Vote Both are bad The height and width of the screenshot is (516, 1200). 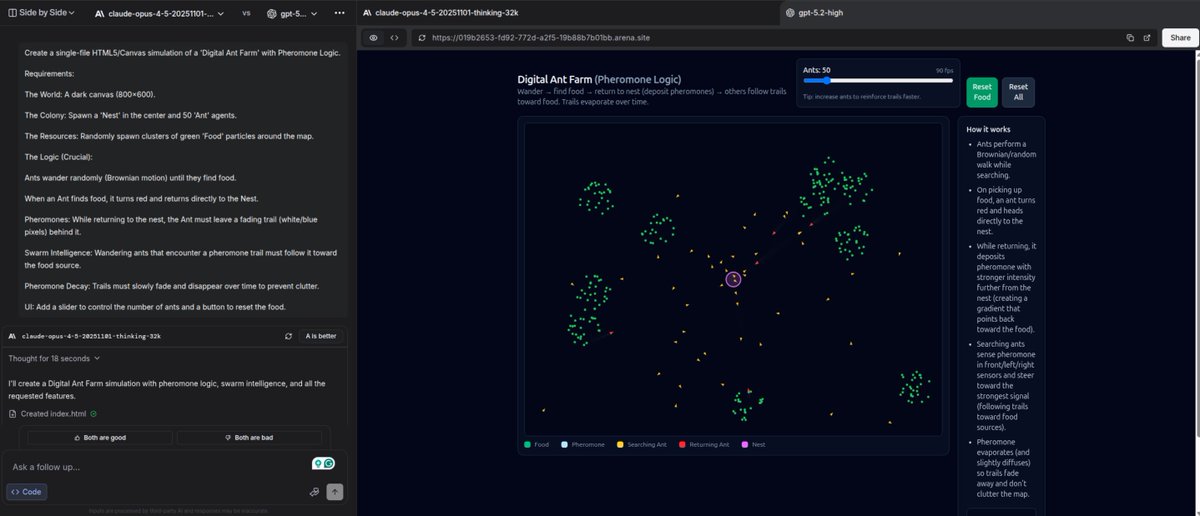[x=249, y=437]
